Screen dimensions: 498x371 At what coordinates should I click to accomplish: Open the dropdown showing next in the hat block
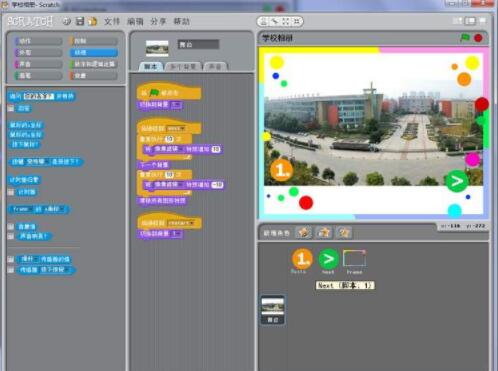tap(176, 128)
